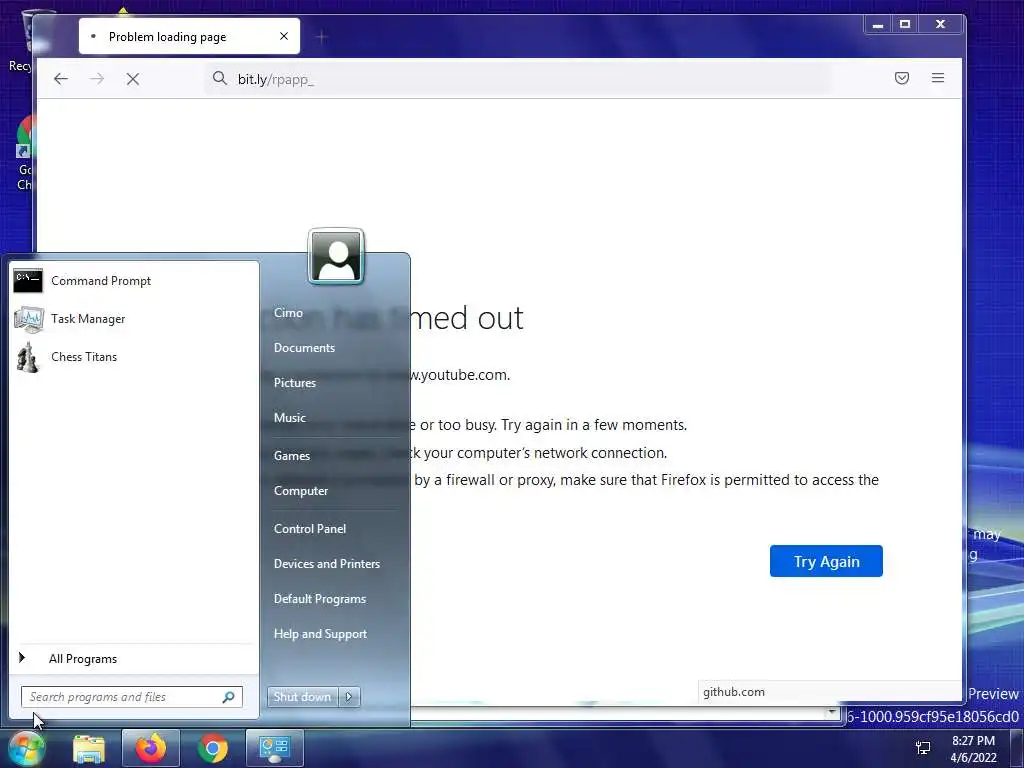Viewport: 1024px width, 768px height.
Task: Open Devices and Printers
Action: (x=327, y=564)
